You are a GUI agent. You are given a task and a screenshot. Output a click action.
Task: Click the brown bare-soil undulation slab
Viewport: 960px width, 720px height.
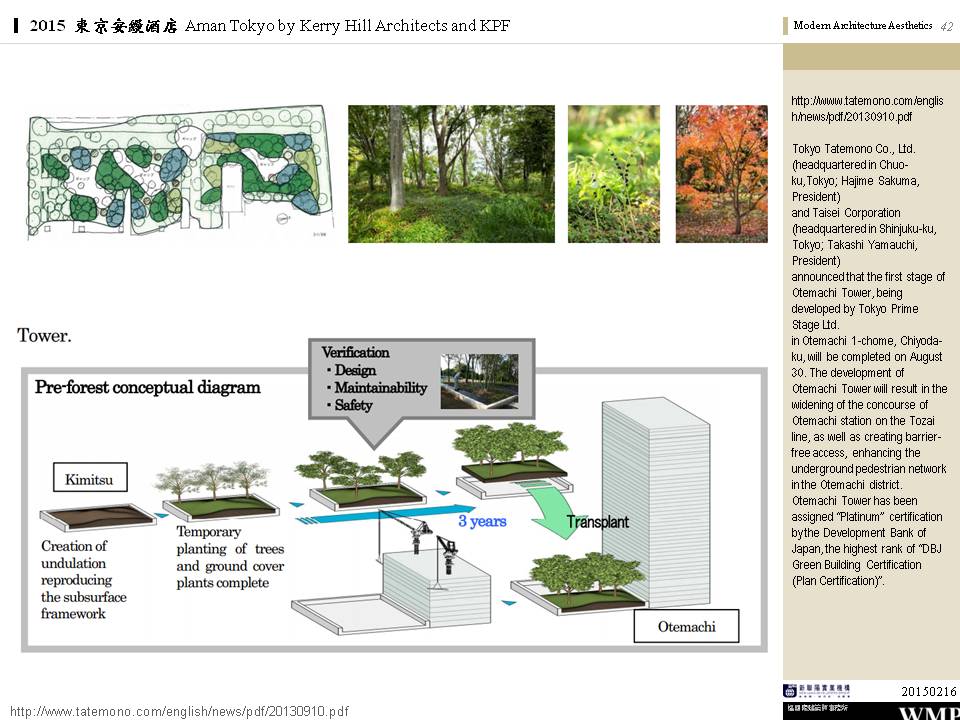pyautogui.click(x=98, y=519)
